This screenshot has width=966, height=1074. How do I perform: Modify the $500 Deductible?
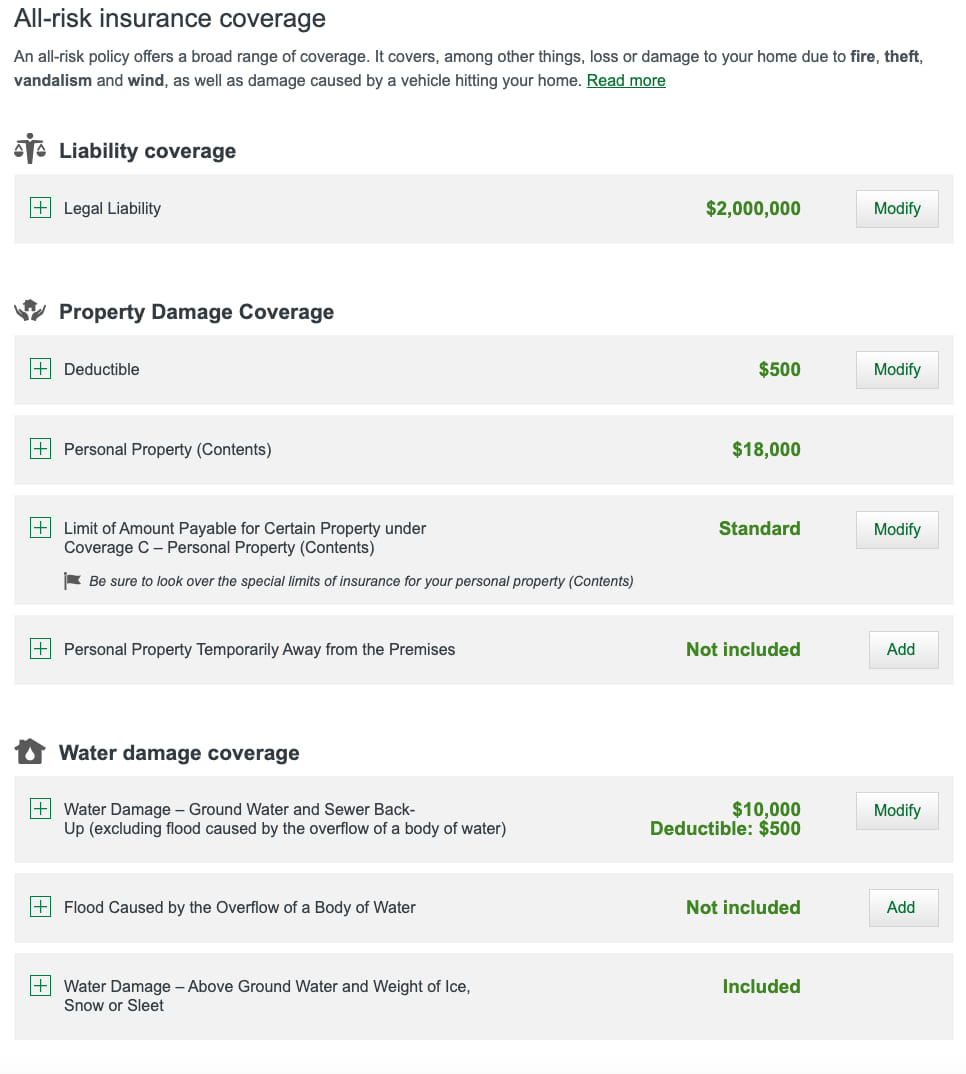click(897, 370)
